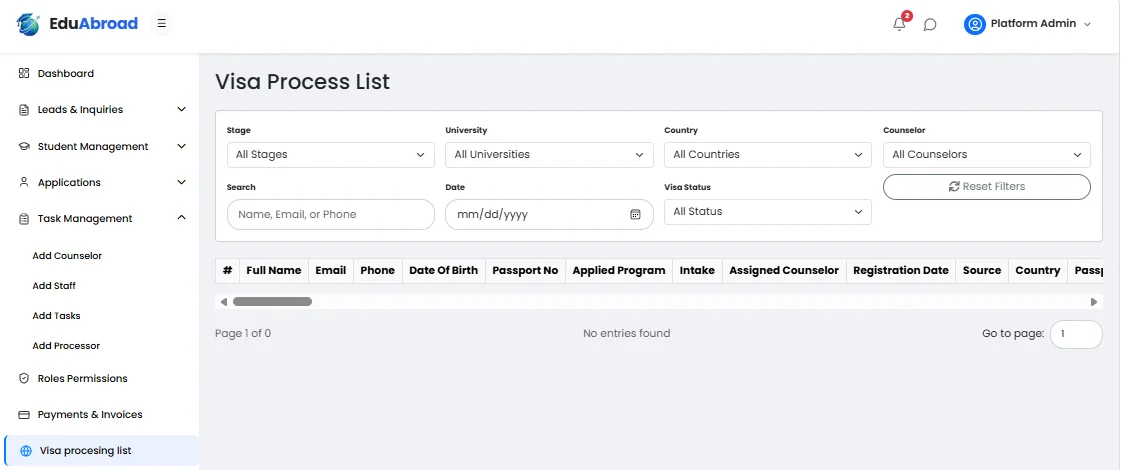Click the Email column header
The height and width of the screenshot is (470, 1122).
[x=331, y=270]
